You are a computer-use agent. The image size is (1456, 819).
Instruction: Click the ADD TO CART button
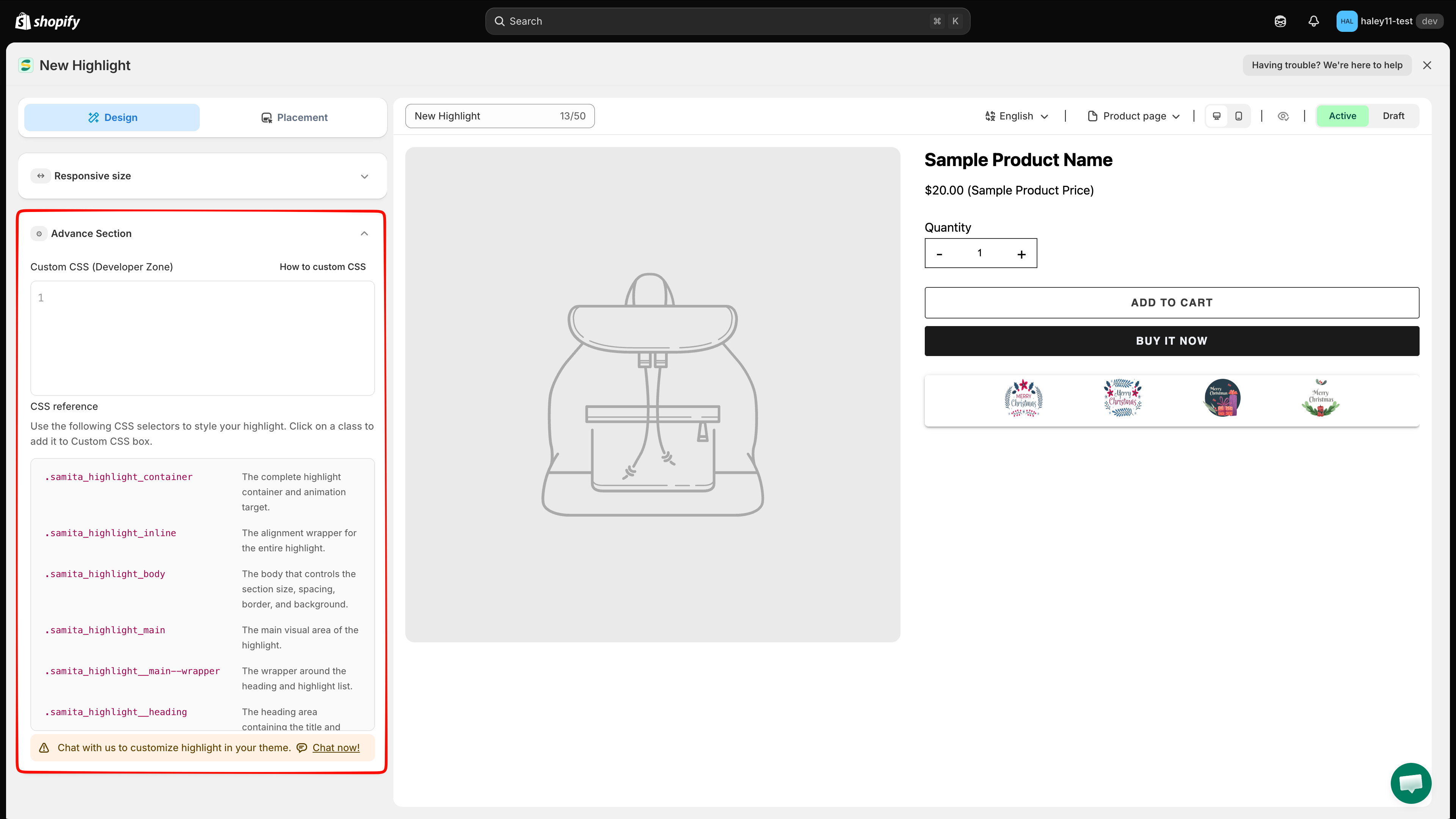tap(1172, 303)
